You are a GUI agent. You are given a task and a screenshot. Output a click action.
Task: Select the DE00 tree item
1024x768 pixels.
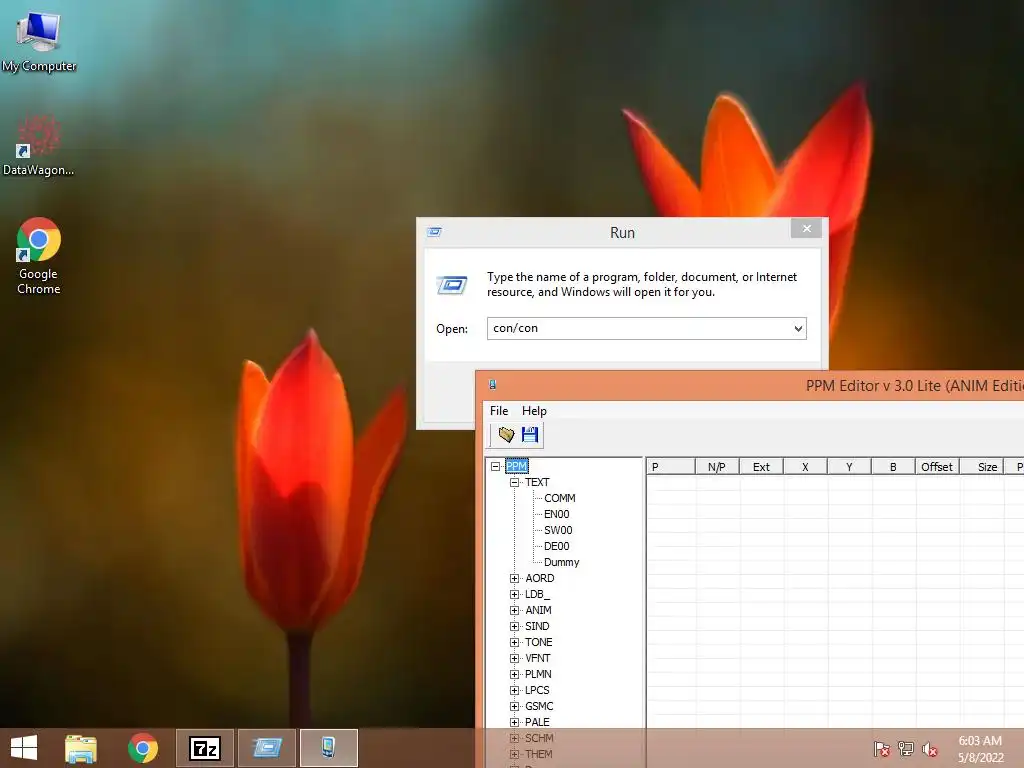click(x=556, y=547)
